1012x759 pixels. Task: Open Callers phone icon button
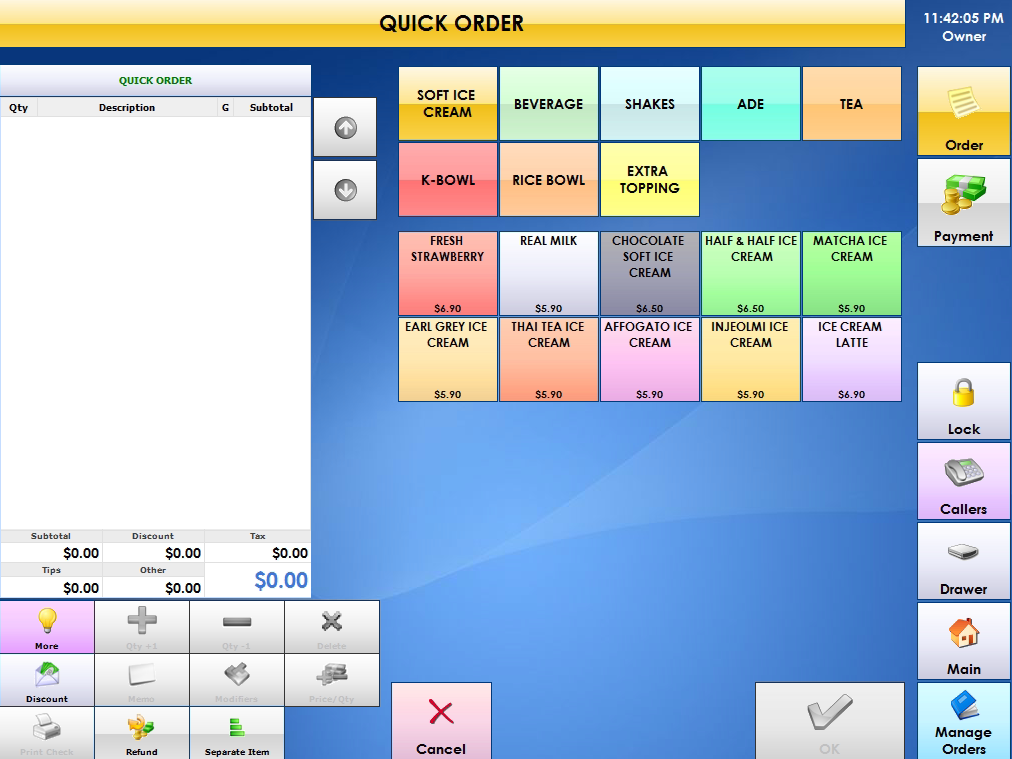963,480
